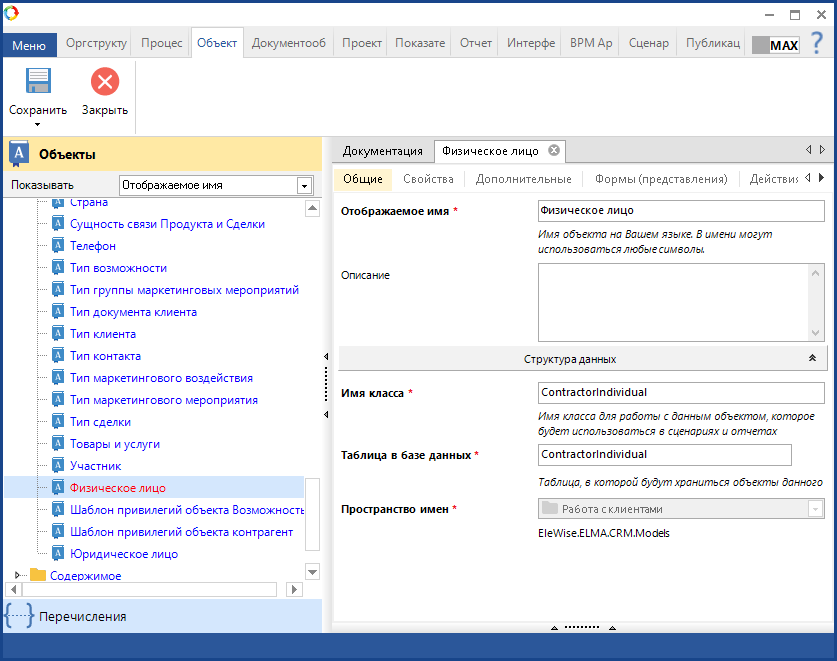
Task: Open the Сохранить dropdown arrow
Action: point(37,125)
